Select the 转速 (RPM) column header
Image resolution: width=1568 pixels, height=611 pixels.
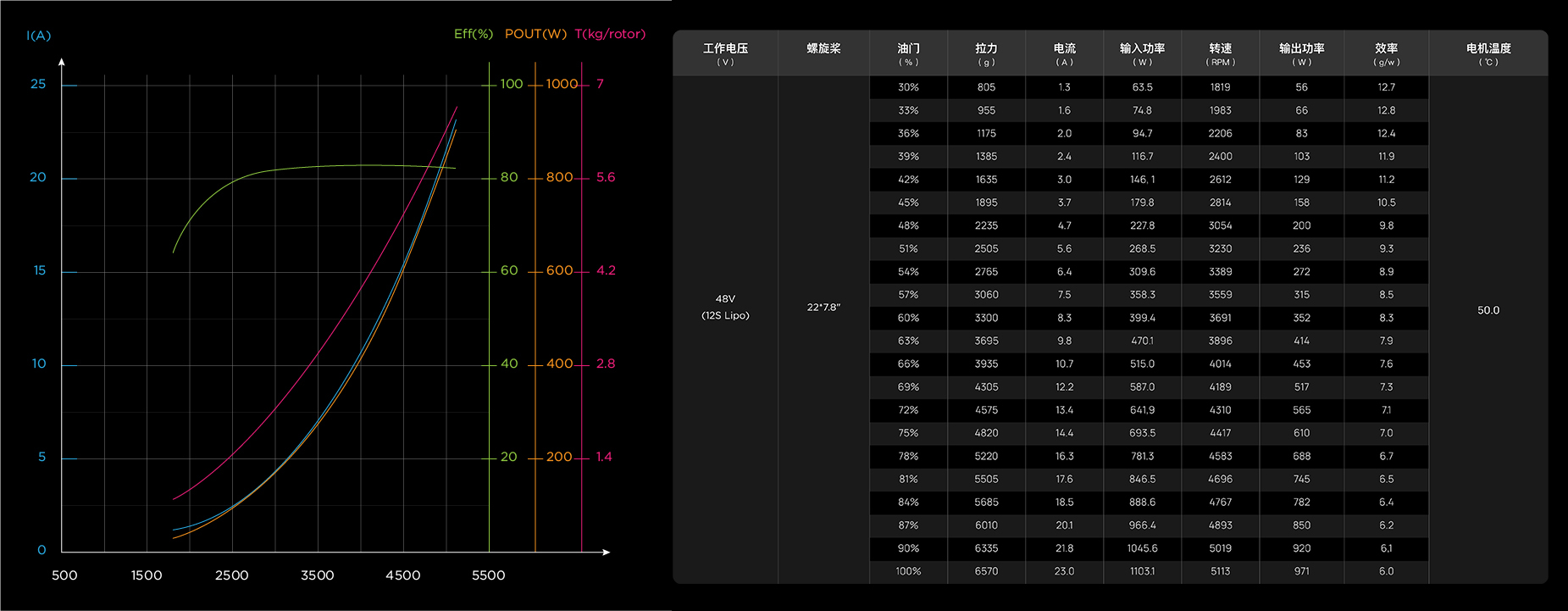tap(1220, 53)
